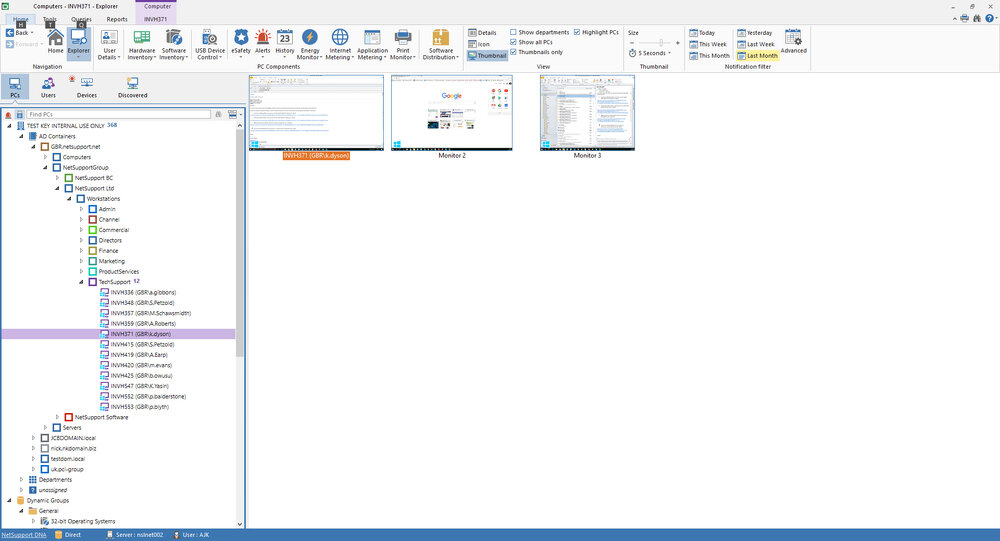
Task: Open the Tools ribbon tab
Action: tap(50, 19)
